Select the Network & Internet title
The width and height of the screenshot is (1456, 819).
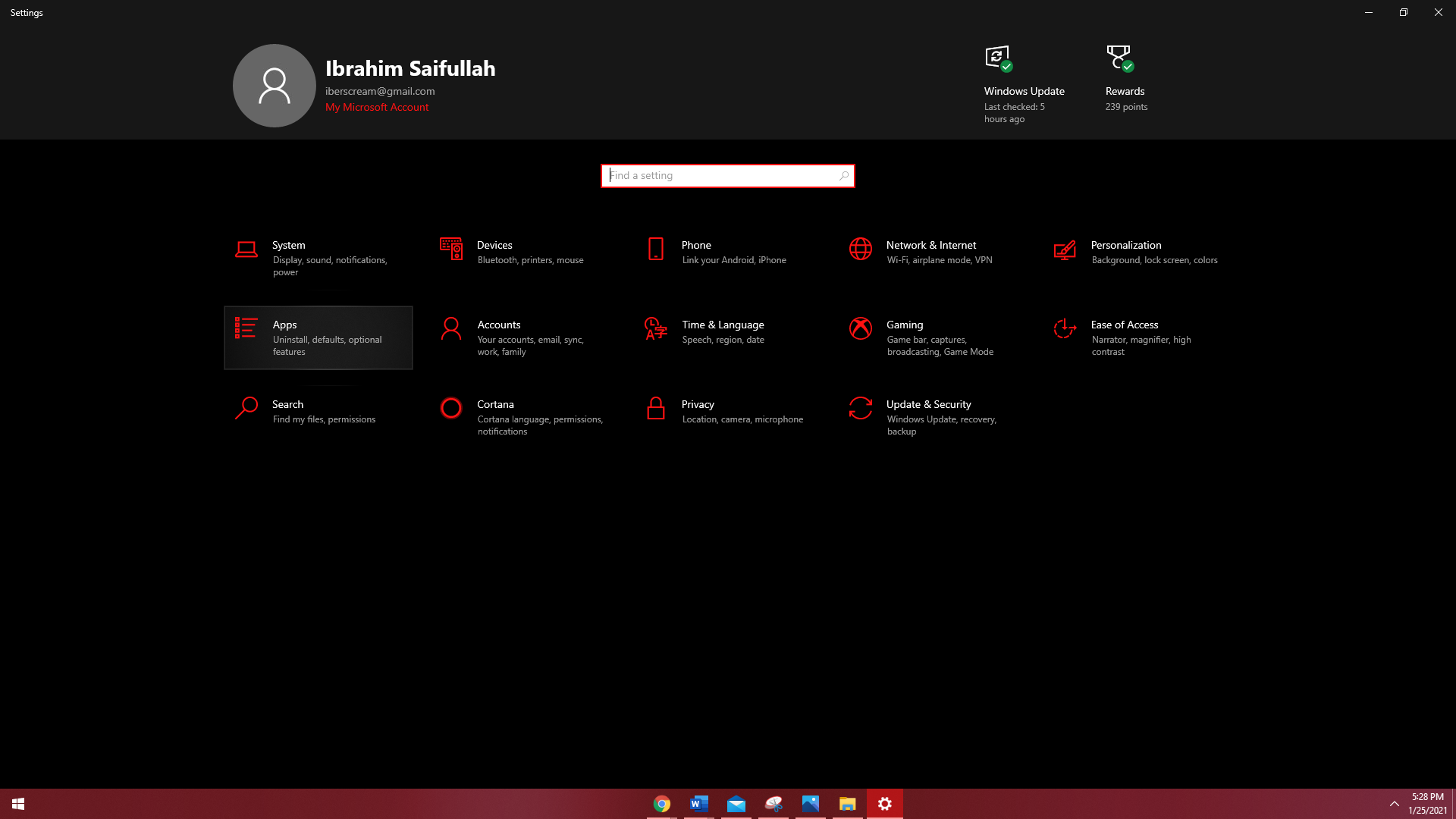click(931, 245)
